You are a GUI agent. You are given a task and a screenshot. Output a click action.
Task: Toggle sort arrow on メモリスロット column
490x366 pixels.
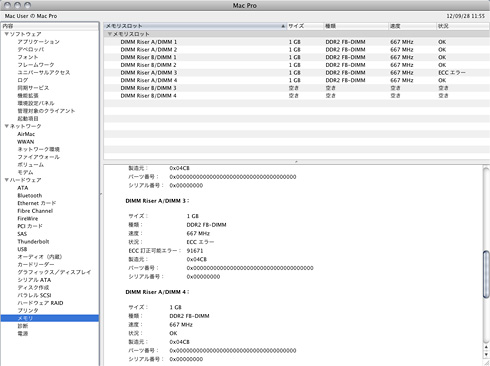point(283,26)
